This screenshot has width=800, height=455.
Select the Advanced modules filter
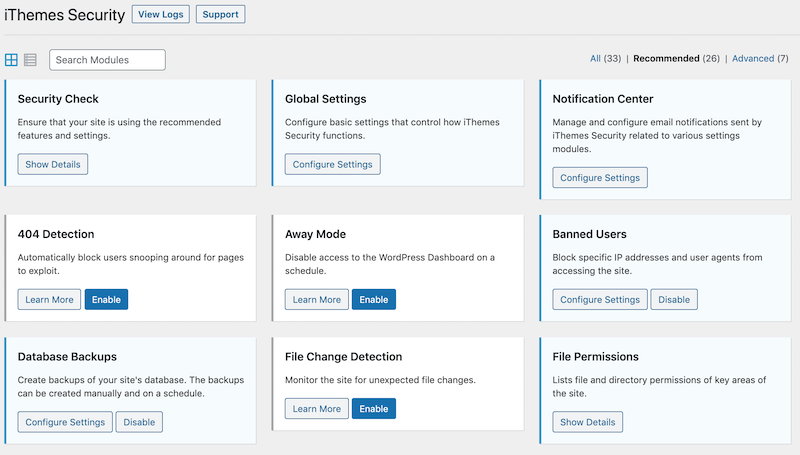coord(753,58)
